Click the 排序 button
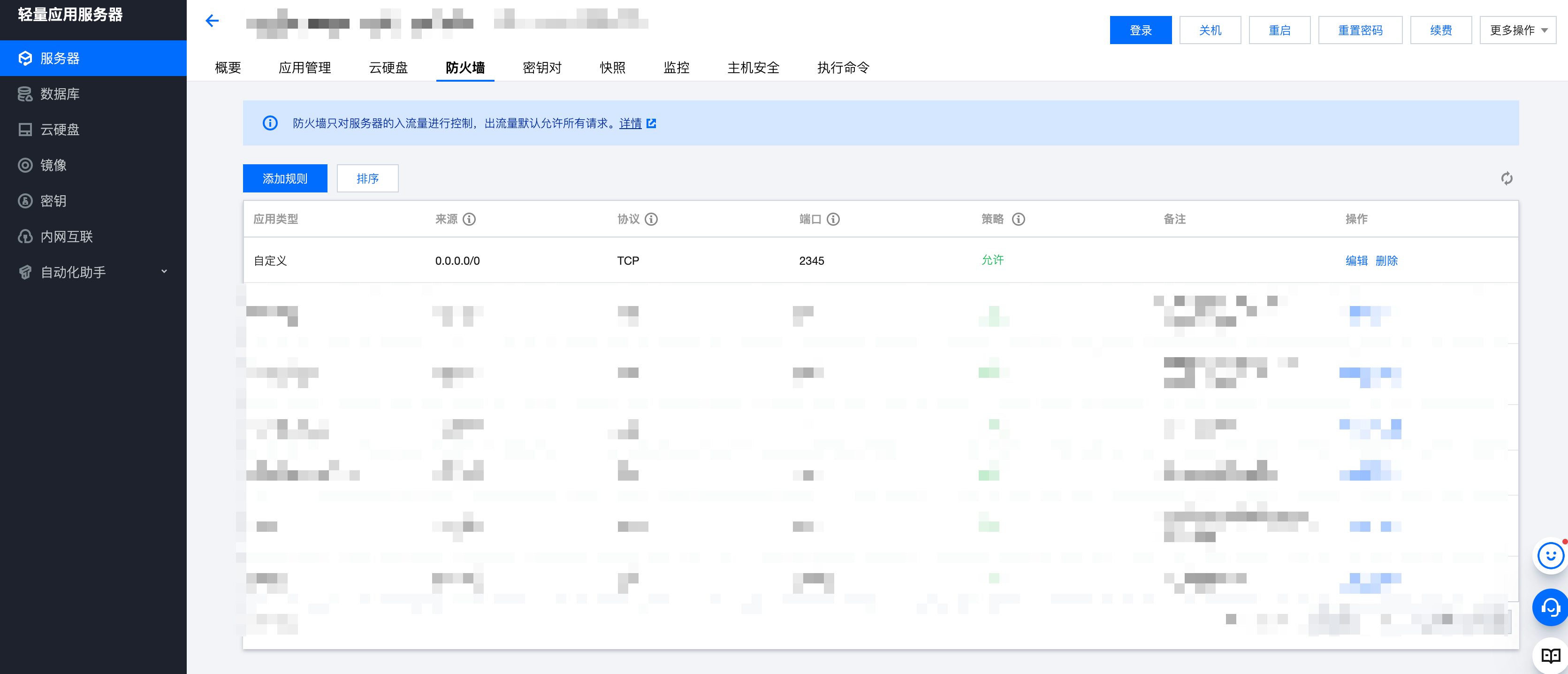 368,178
